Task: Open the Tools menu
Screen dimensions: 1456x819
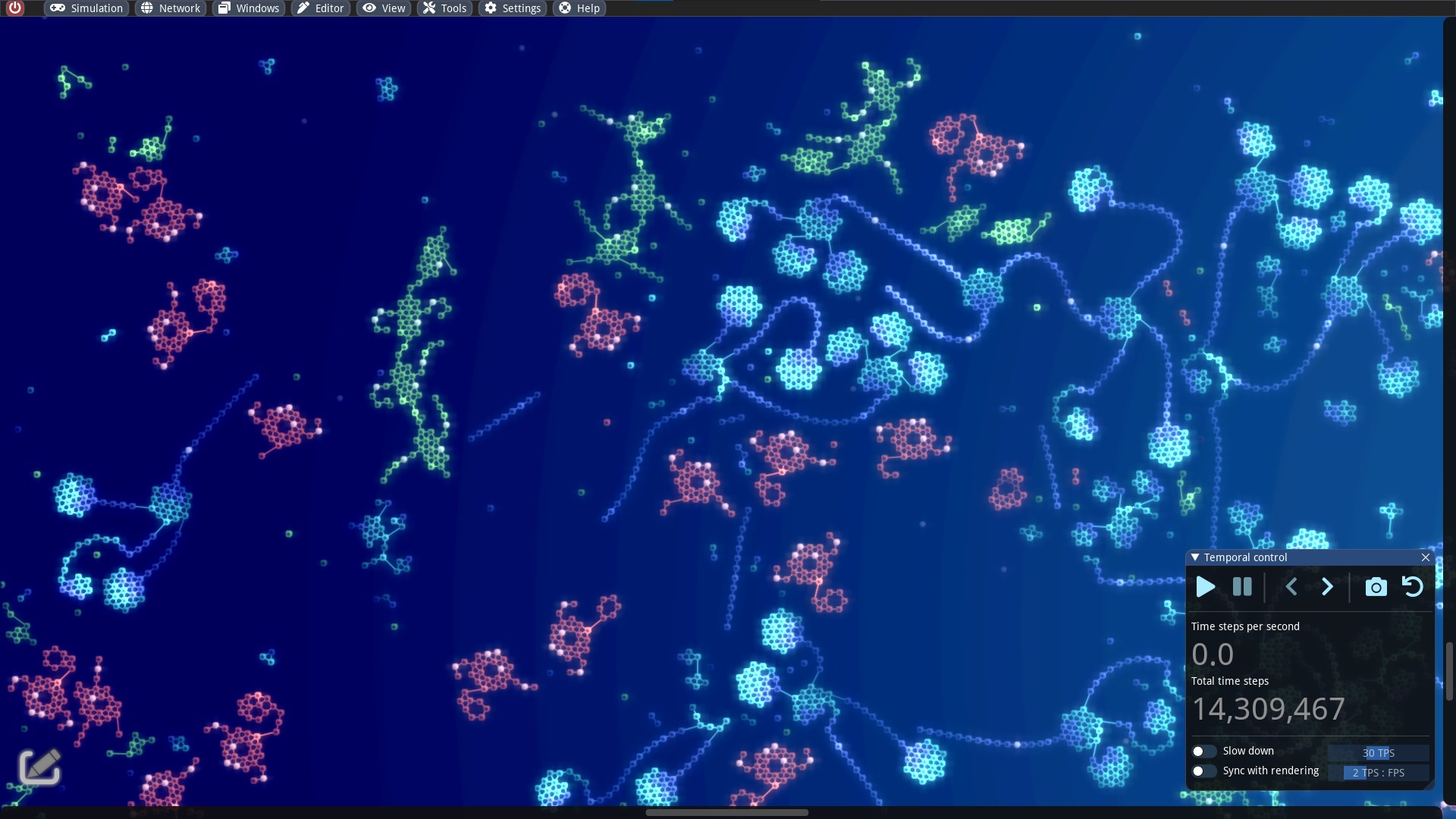Action: (x=444, y=8)
